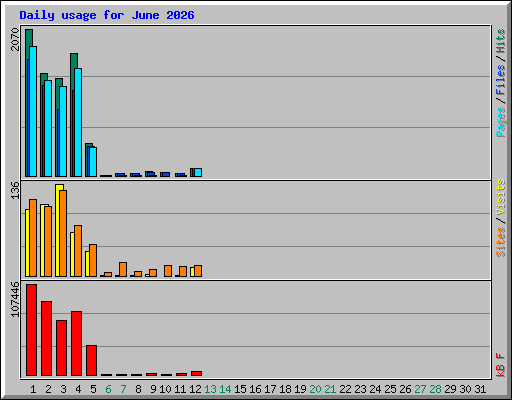Click day '1' on the x-axis
The image size is (512, 400).
(x=33, y=389)
